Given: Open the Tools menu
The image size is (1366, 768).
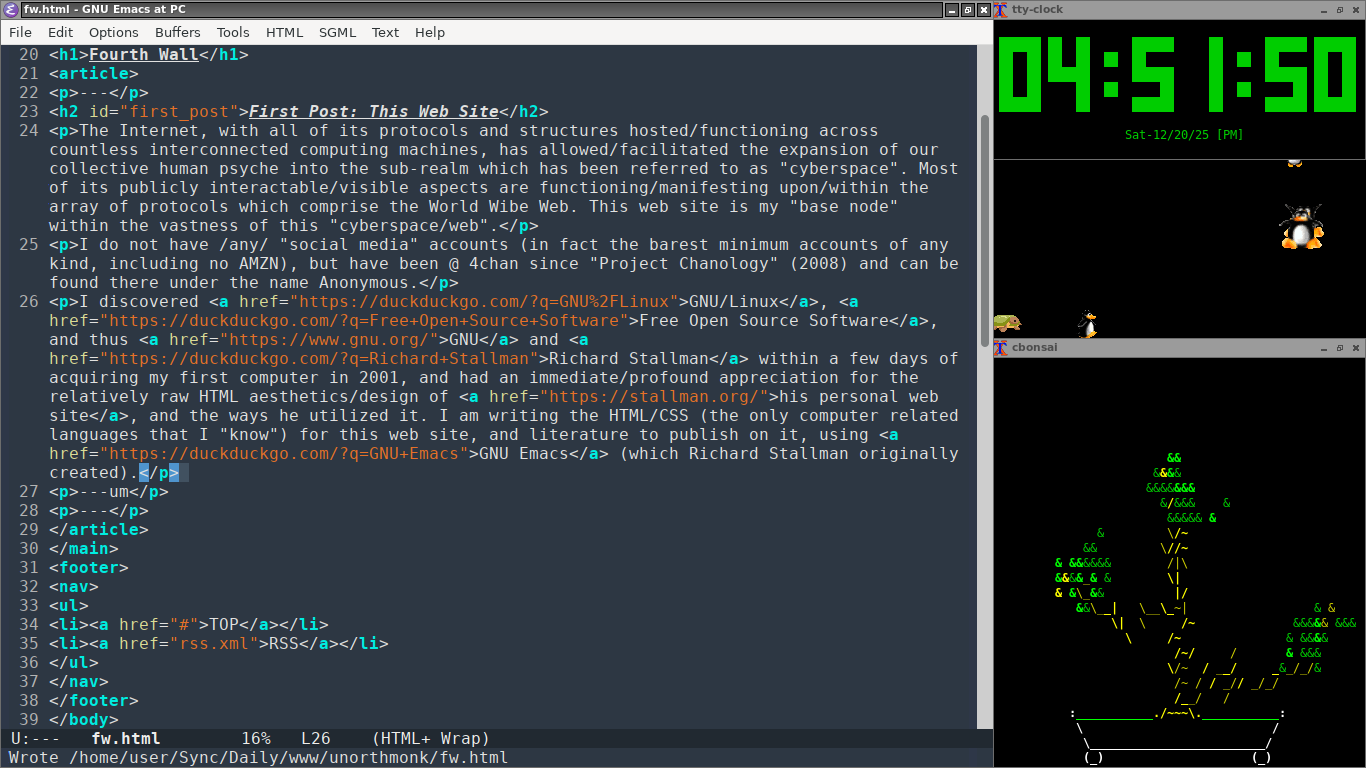Looking at the screenshot, I should point(233,32).
